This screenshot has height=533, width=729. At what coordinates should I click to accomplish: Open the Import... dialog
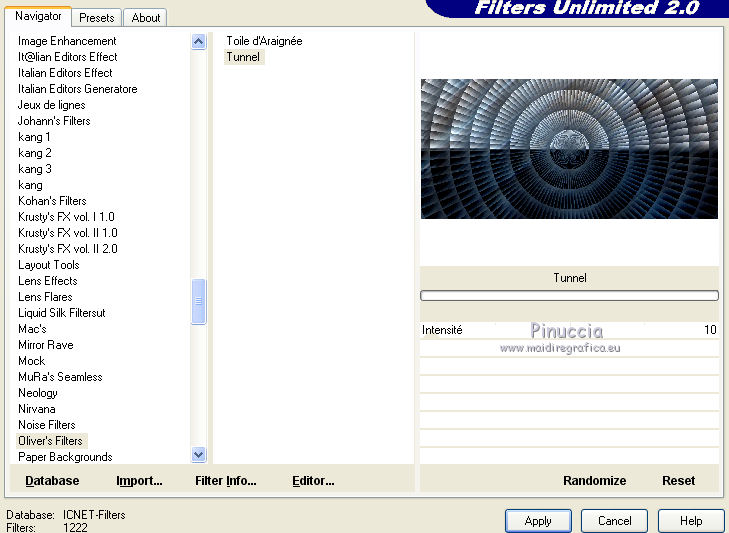[x=139, y=480]
